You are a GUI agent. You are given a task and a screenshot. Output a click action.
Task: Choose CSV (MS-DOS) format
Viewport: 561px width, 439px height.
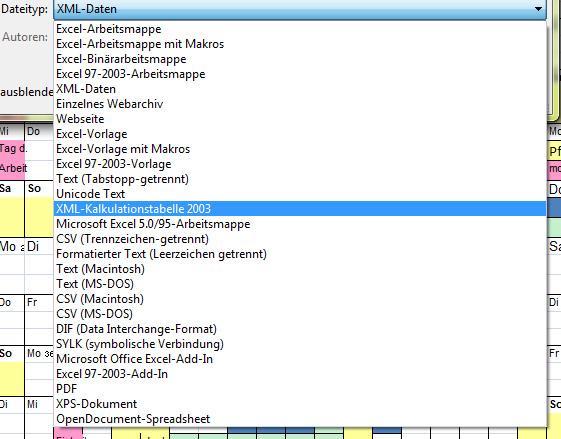[x=300, y=314]
